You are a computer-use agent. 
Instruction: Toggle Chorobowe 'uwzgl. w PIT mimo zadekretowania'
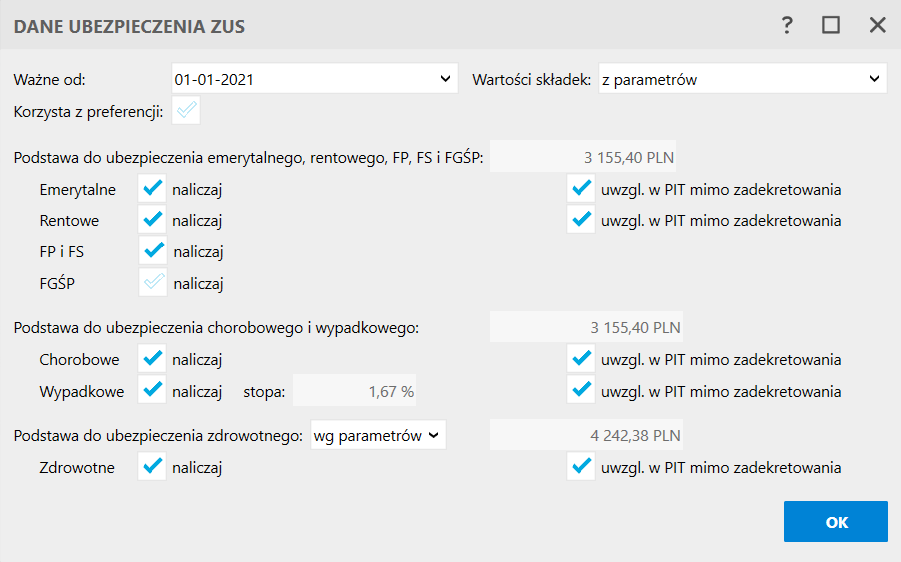coord(580,359)
